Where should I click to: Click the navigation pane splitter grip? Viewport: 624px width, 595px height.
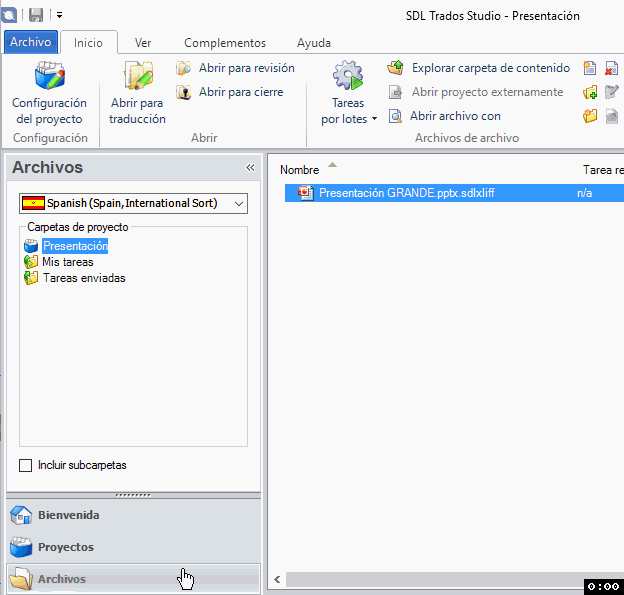point(133,495)
